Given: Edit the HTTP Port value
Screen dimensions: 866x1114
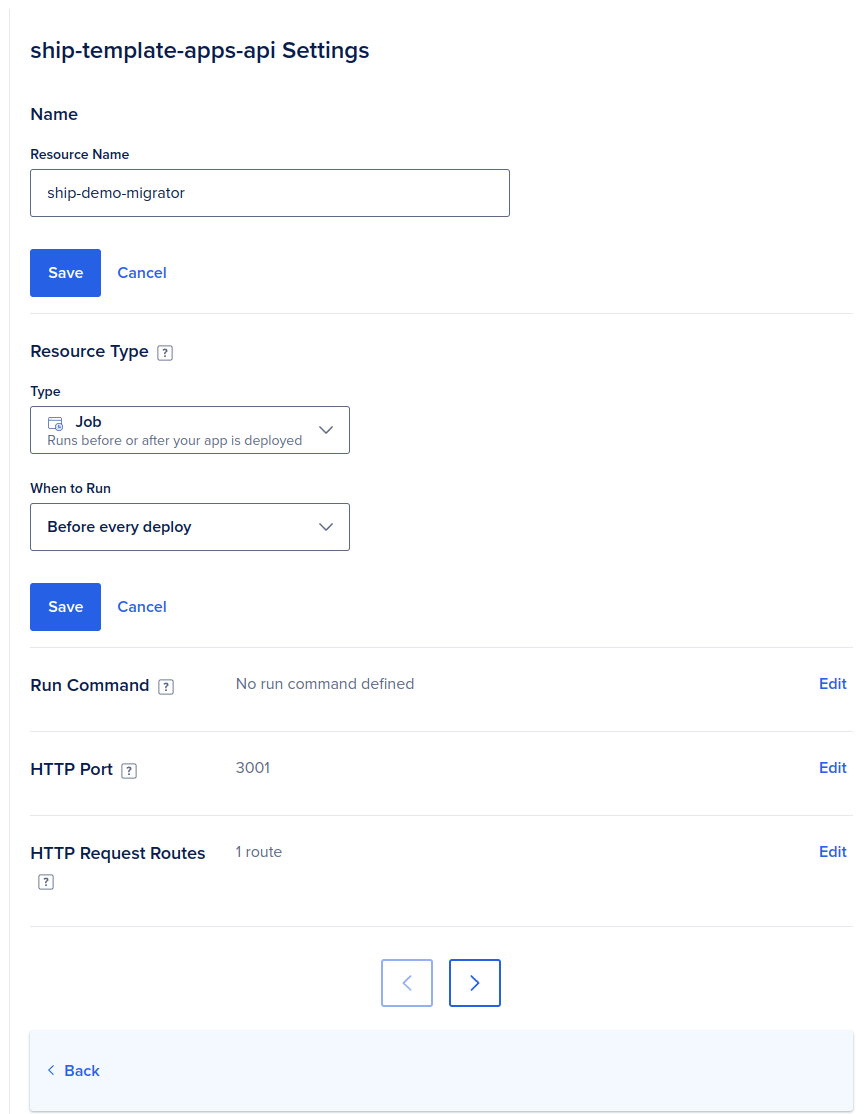Looking at the screenshot, I should tap(832, 768).
